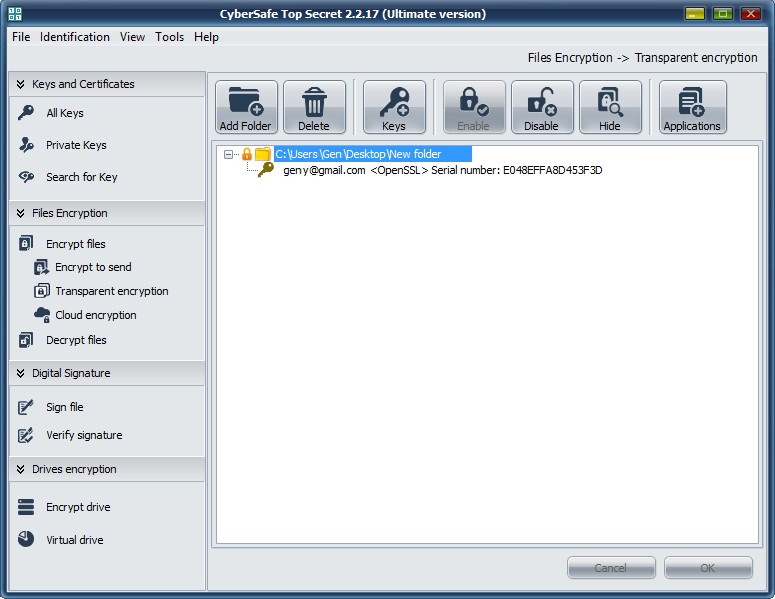This screenshot has width=775, height=599.
Task: Click the Cloud encryption cloud icon
Action: [x=42, y=315]
